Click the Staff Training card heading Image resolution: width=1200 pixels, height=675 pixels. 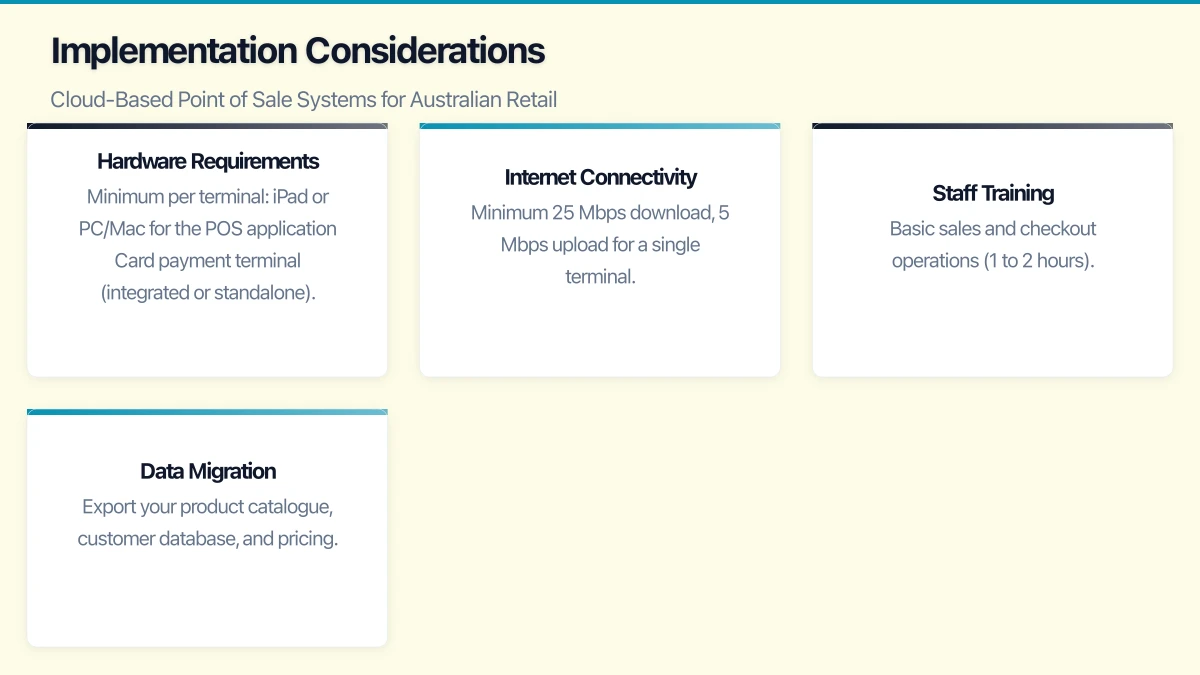(993, 193)
